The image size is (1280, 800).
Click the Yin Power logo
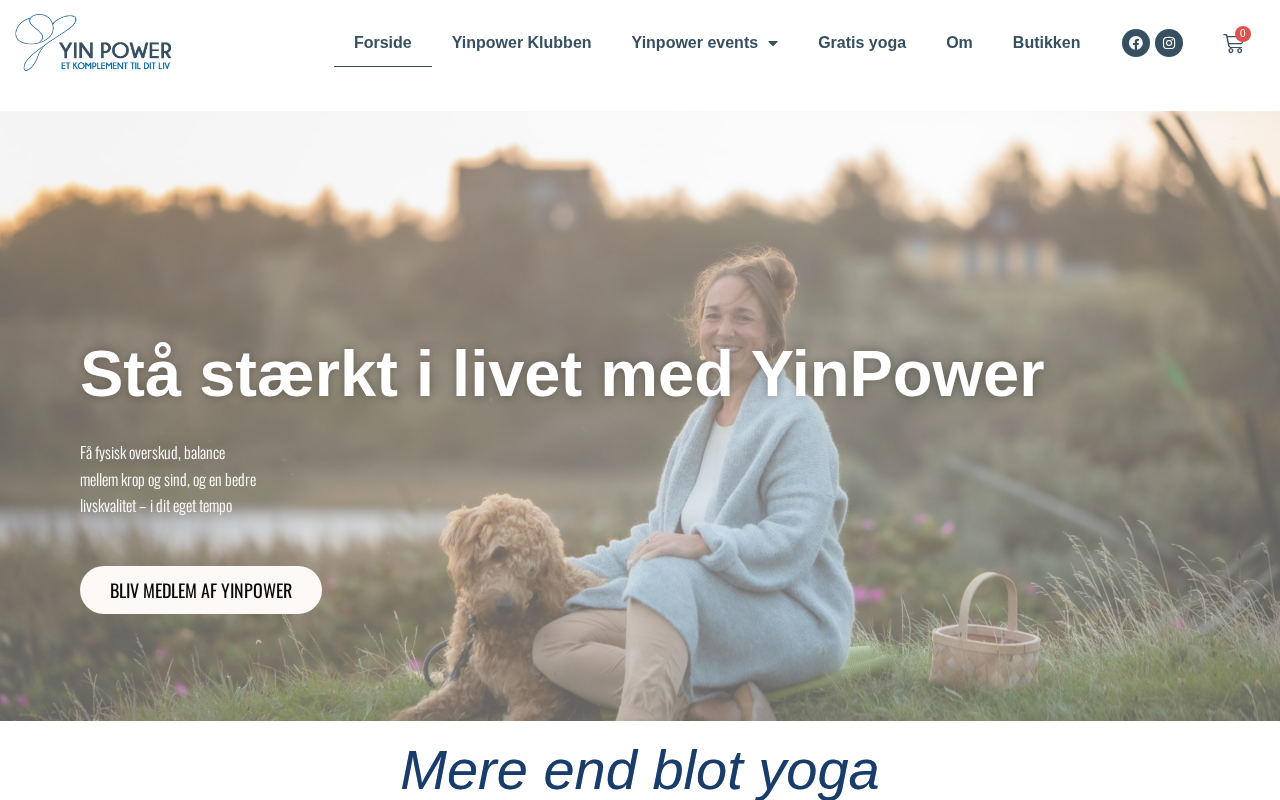tap(94, 43)
